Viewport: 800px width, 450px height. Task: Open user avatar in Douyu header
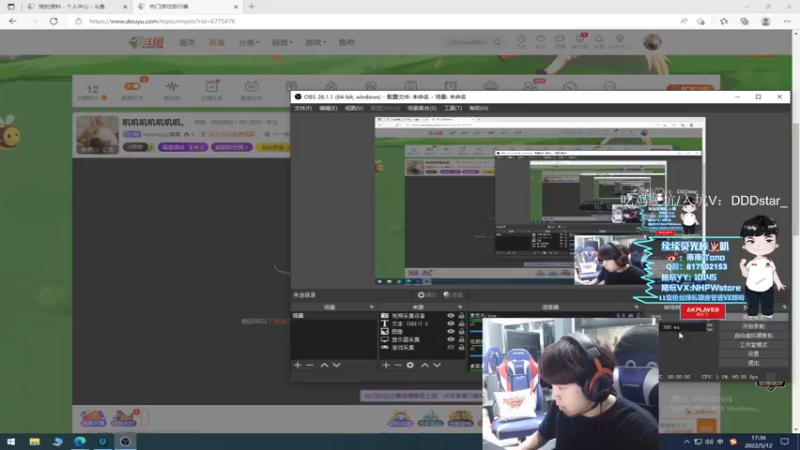tap(652, 42)
